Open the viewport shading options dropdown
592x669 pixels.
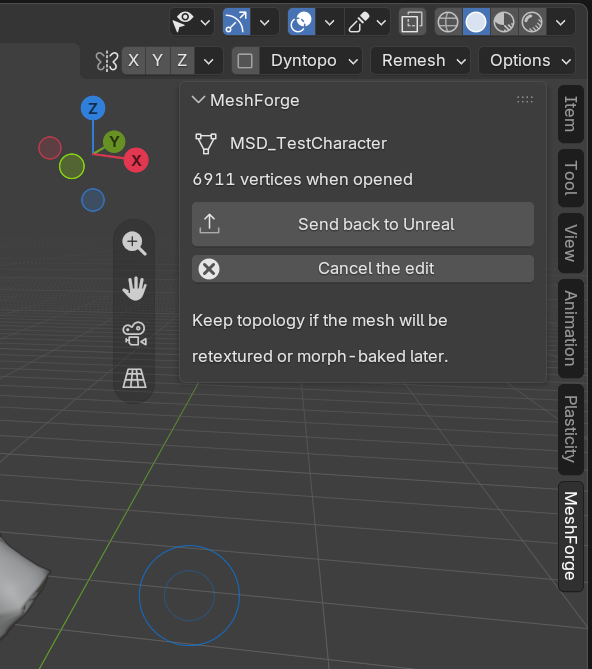(x=560, y=22)
